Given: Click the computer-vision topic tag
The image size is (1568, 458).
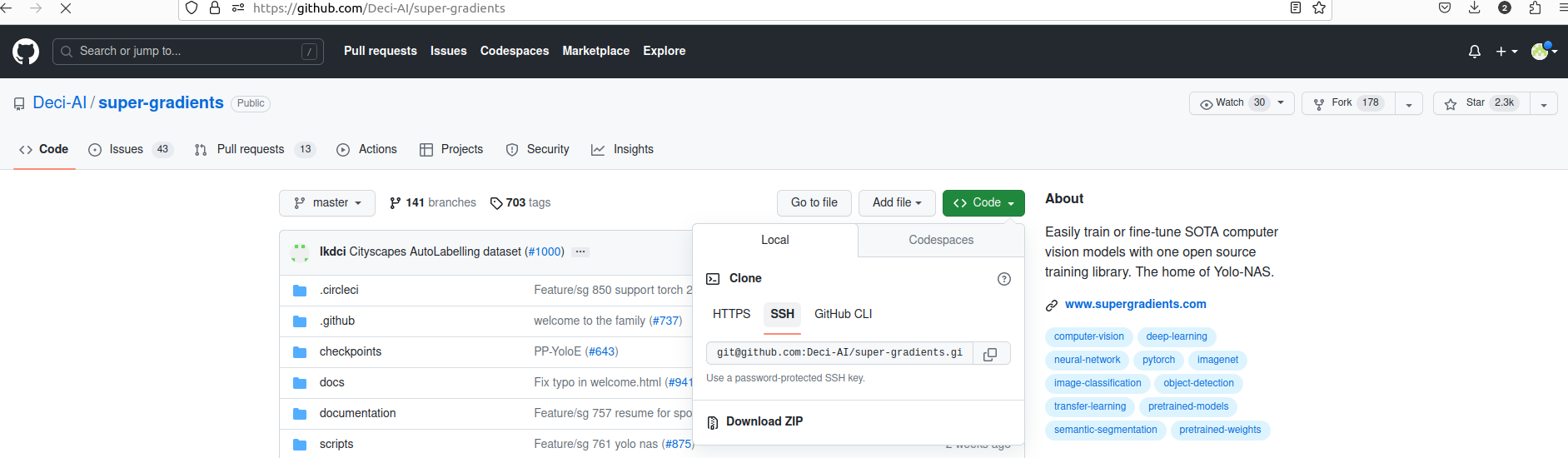Looking at the screenshot, I should coord(1089,337).
